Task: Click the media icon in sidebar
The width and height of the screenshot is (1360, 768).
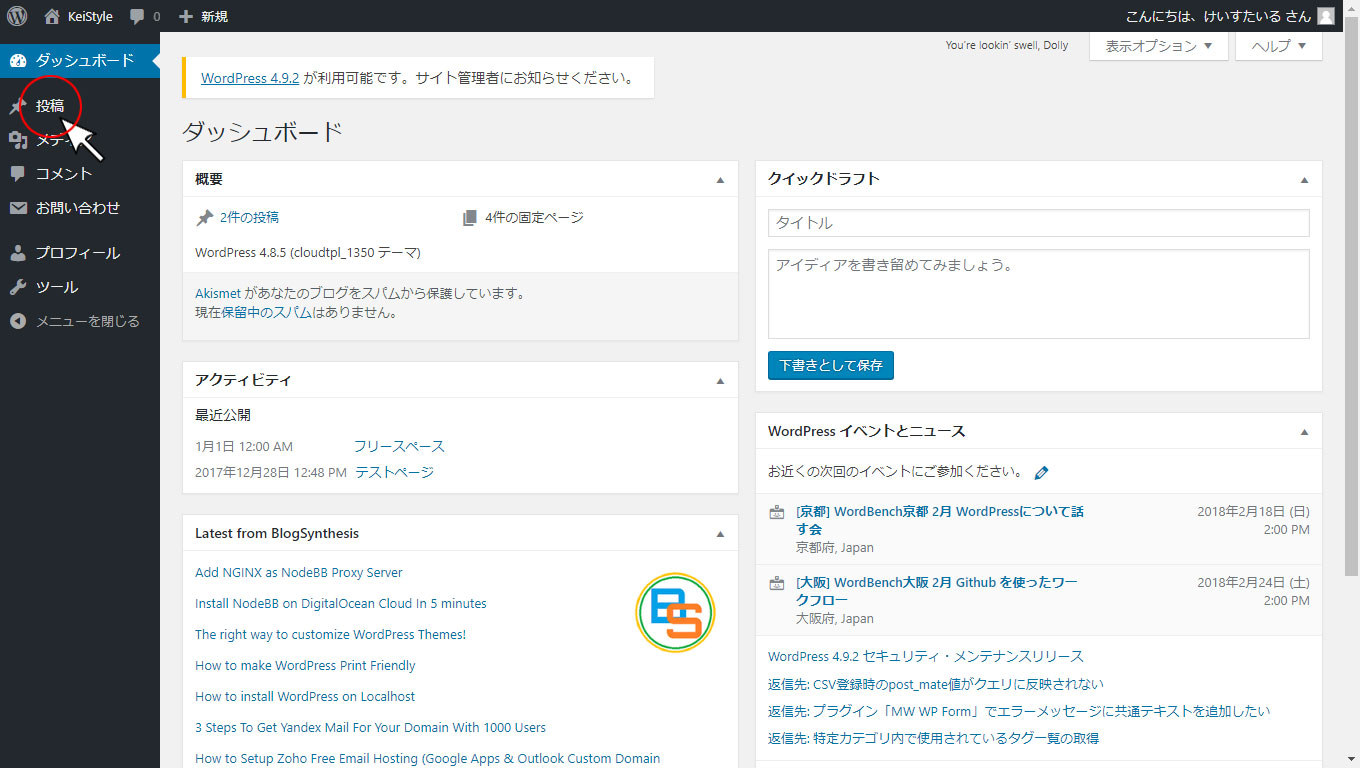Action: [18, 140]
